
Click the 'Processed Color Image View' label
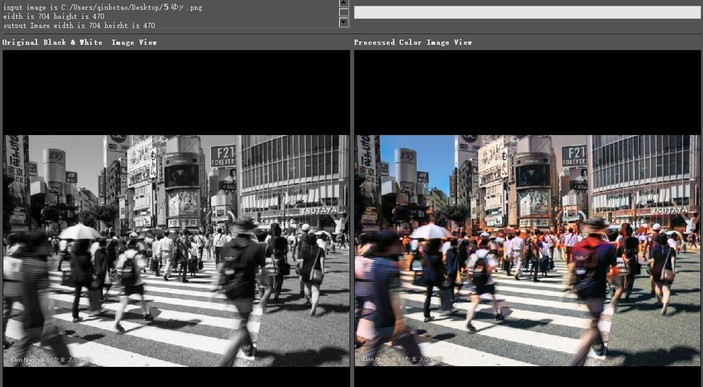[x=413, y=42]
